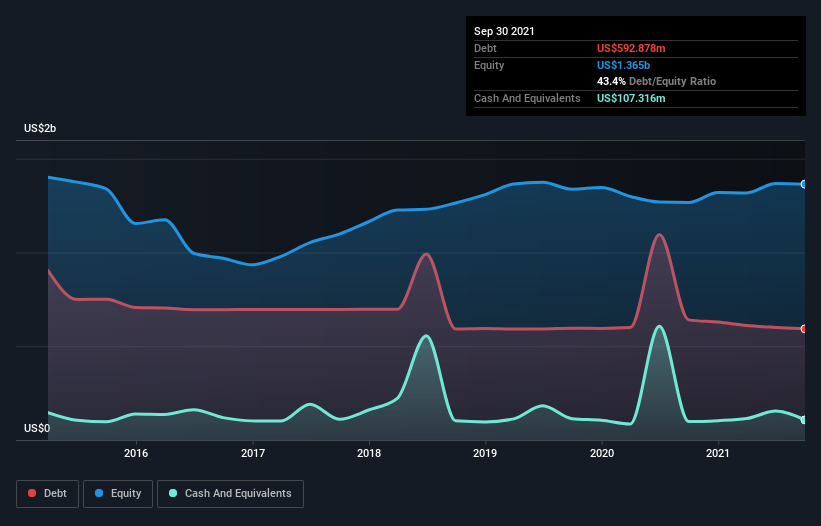Click the US$592.878m debt value

pos(631,48)
